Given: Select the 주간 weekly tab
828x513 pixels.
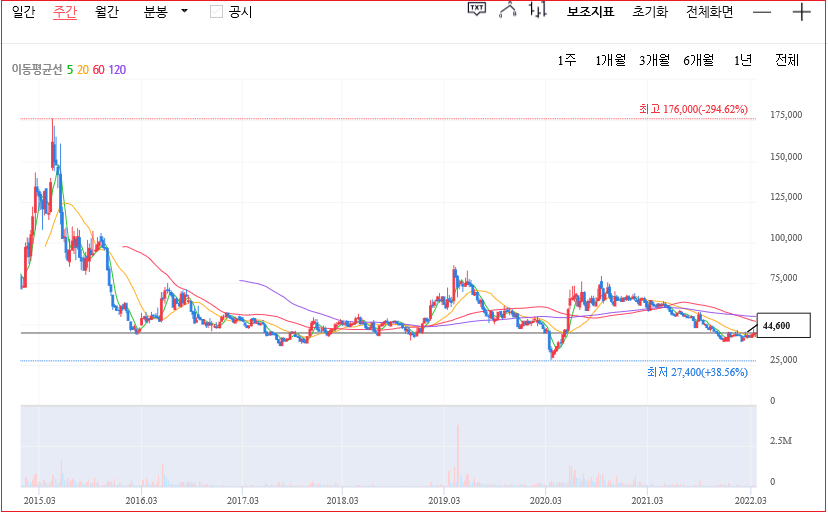Looking at the screenshot, I should [65, 12].
